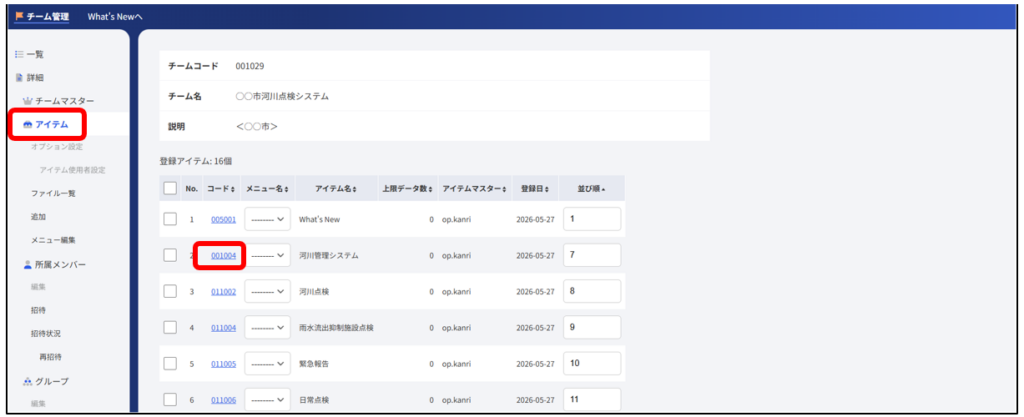Click the 河川管理システム item name

[x=328, y=256]
